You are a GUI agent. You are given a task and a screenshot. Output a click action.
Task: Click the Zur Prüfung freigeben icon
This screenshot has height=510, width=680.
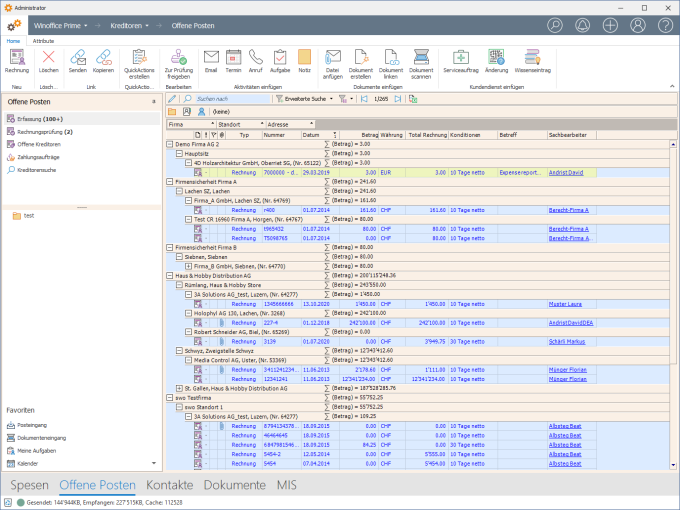[x=177, y=58]
